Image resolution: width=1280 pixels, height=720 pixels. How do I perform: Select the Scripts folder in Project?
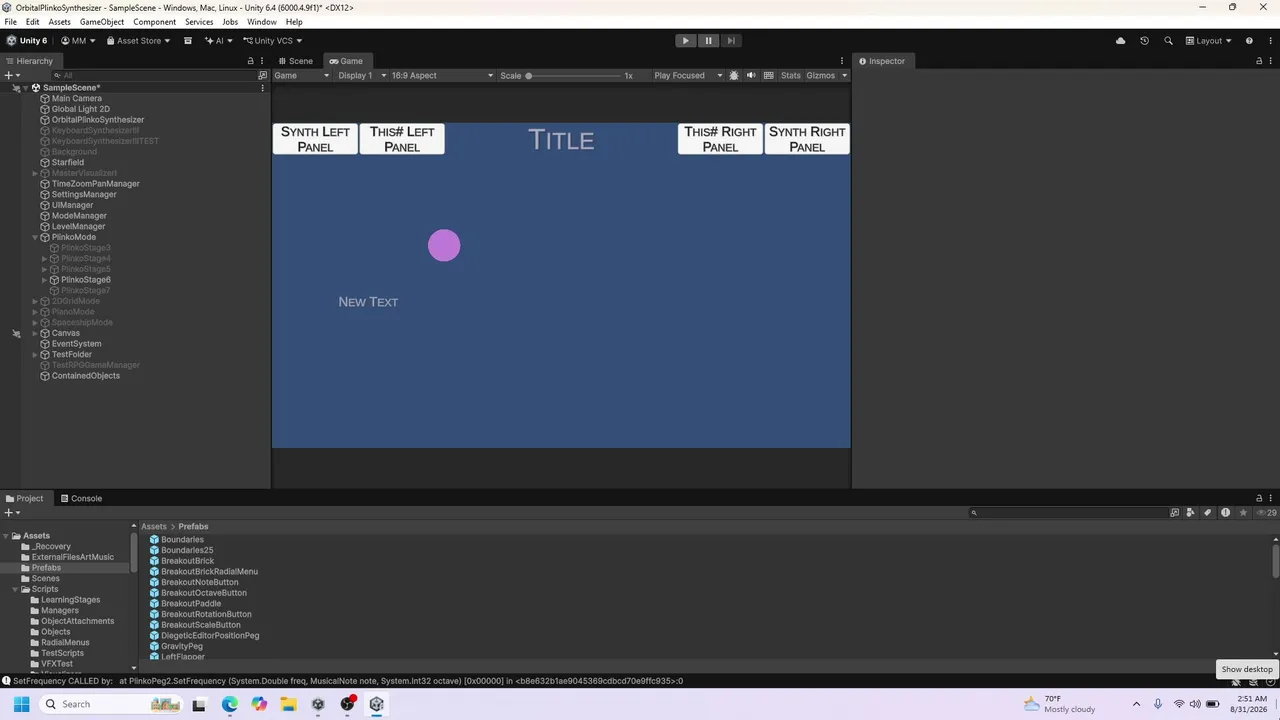45,589
